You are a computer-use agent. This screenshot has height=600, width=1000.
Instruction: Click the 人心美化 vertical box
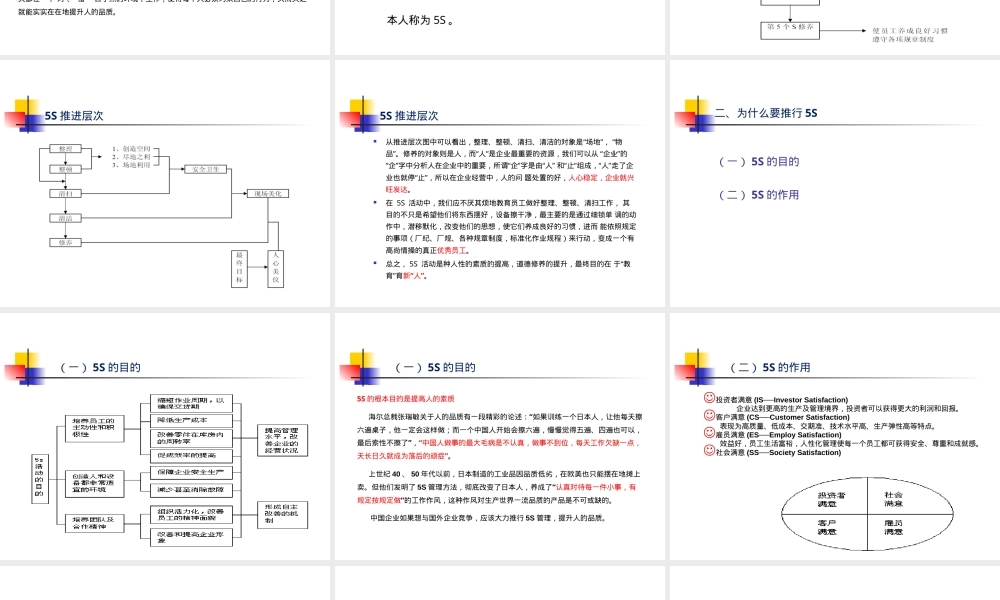pos(276,268)
